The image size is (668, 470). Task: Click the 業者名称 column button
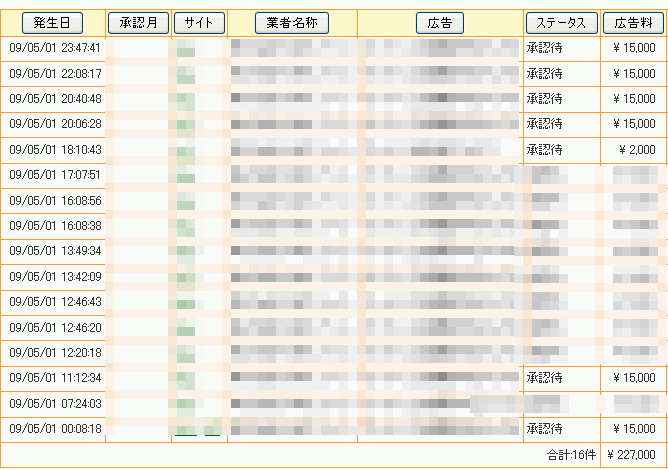292,23
